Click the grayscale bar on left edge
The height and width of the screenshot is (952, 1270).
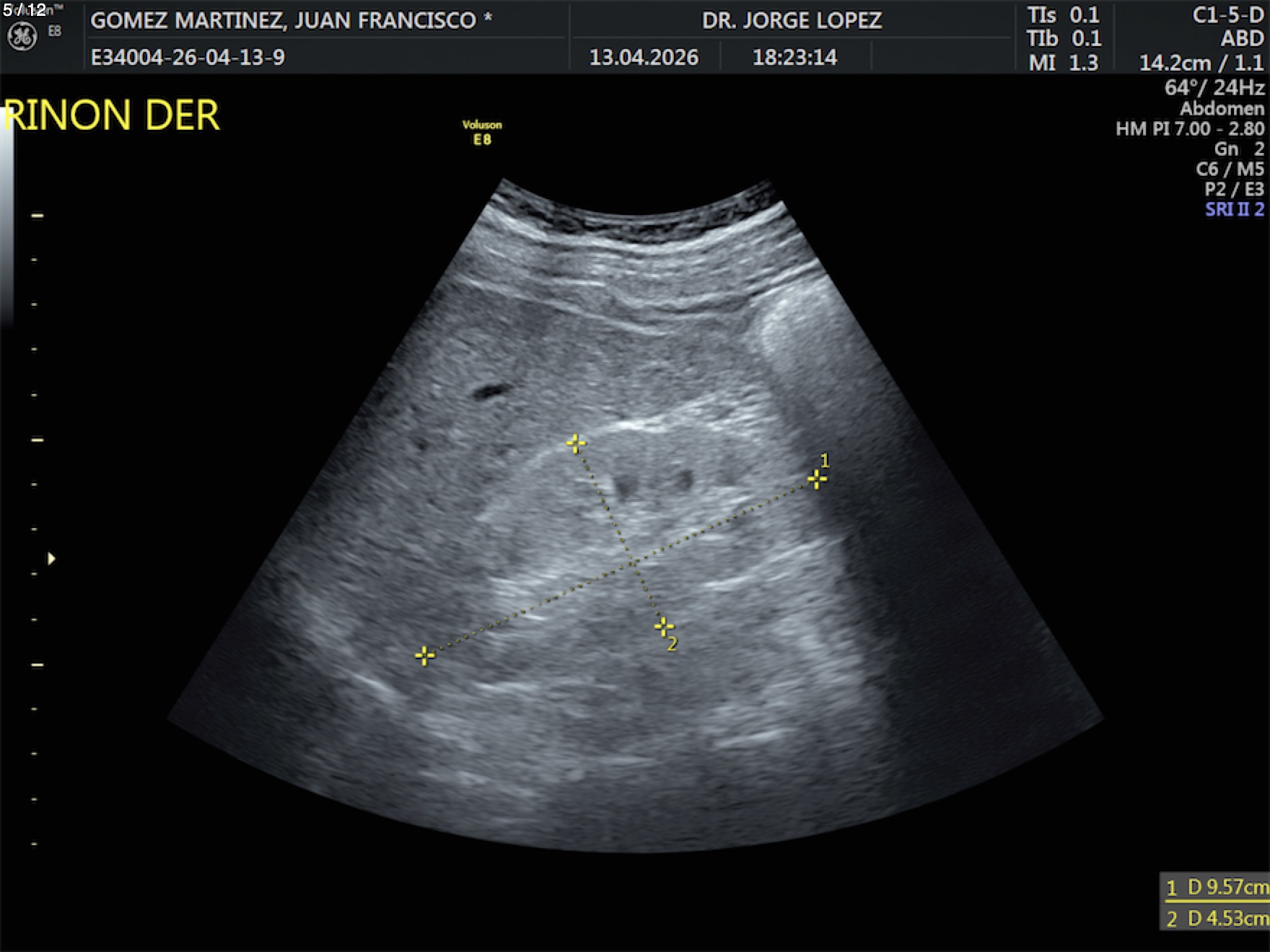tap(6, 216)
